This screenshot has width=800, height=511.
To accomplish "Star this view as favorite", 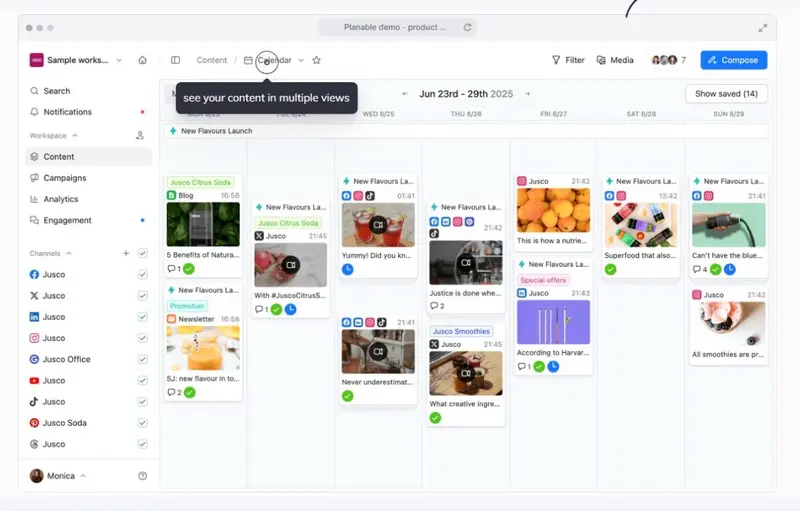I will pos(316,60).
